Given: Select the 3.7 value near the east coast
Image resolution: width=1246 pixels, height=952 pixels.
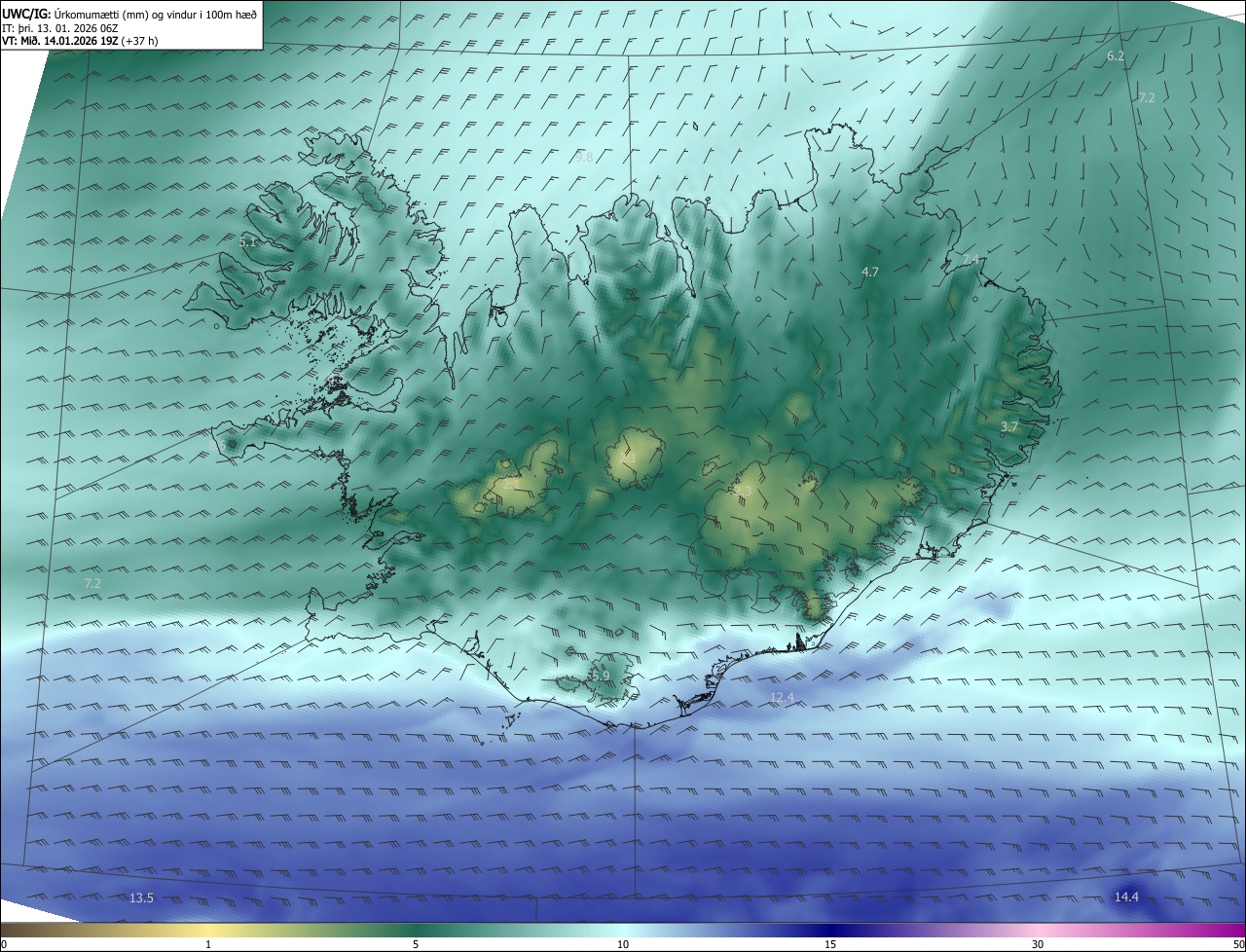Looking at the screenshot, I should pyautogui.click(x=1008, y=427).
